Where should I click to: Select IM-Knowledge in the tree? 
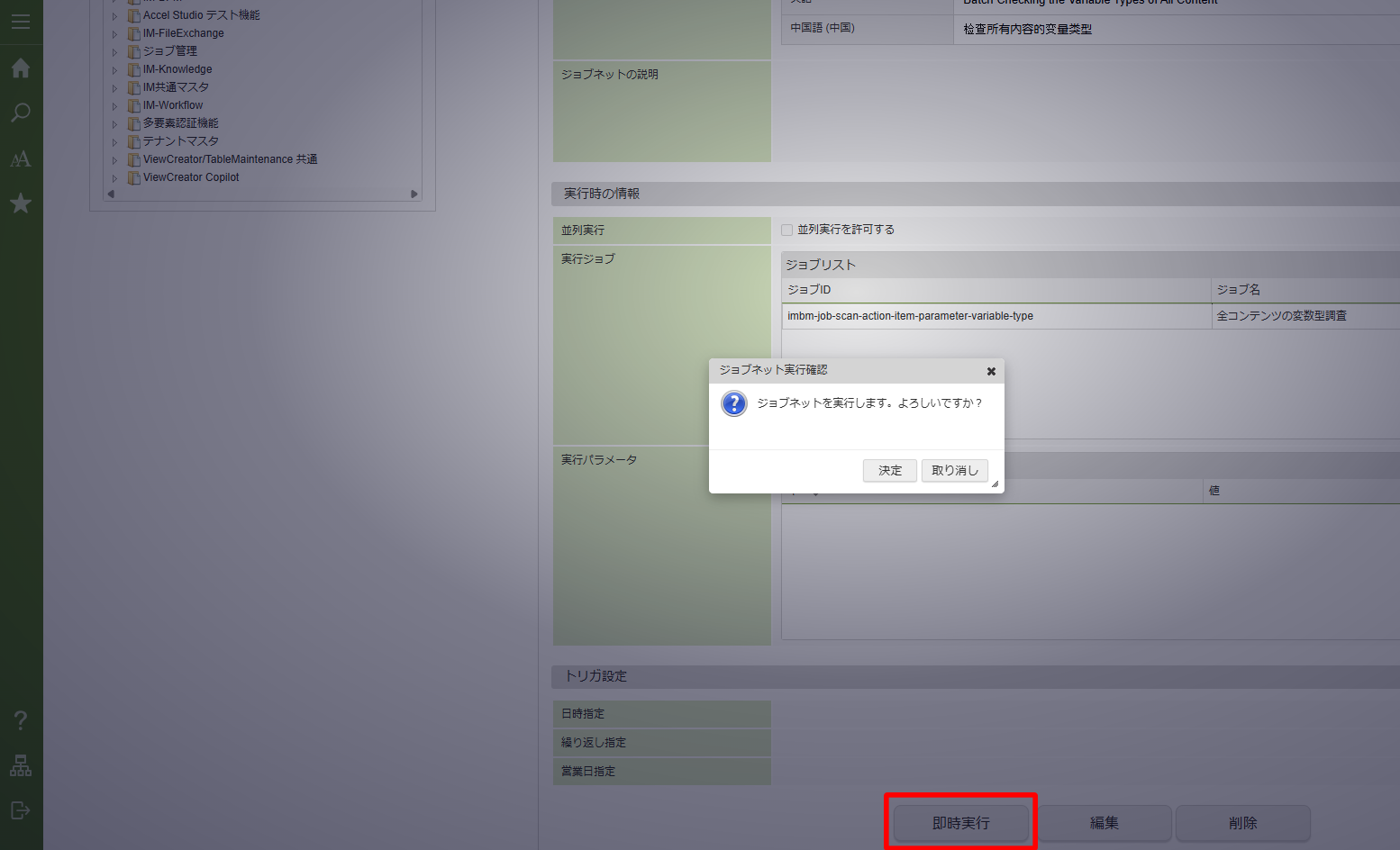[177, 69]
